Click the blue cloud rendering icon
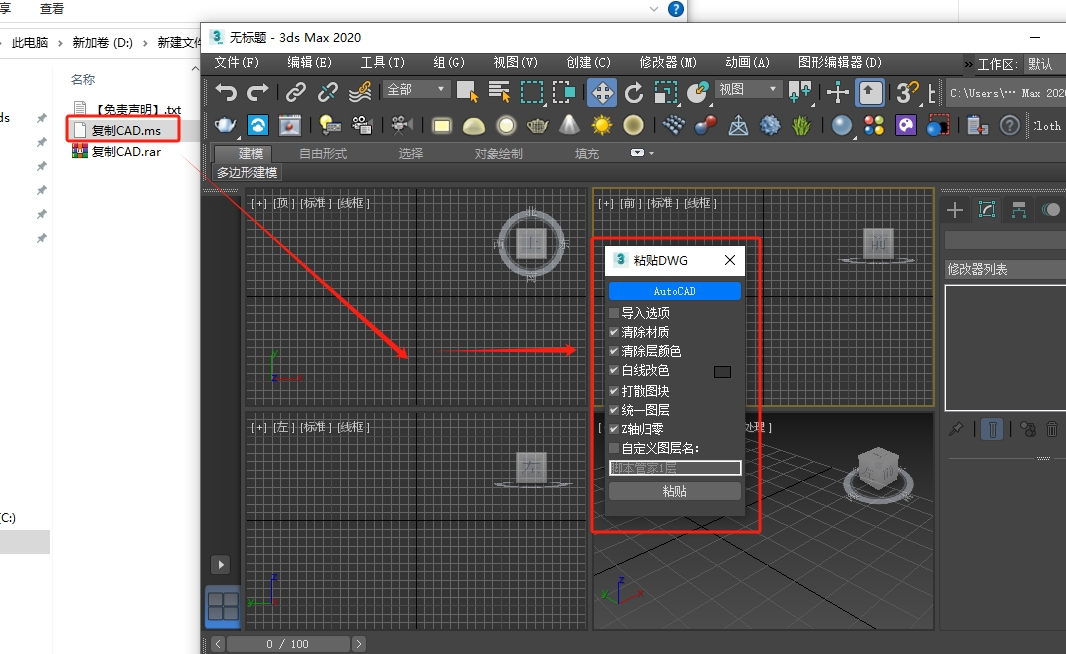Viewport: 1066px width, 654px height. click(258, 125)
